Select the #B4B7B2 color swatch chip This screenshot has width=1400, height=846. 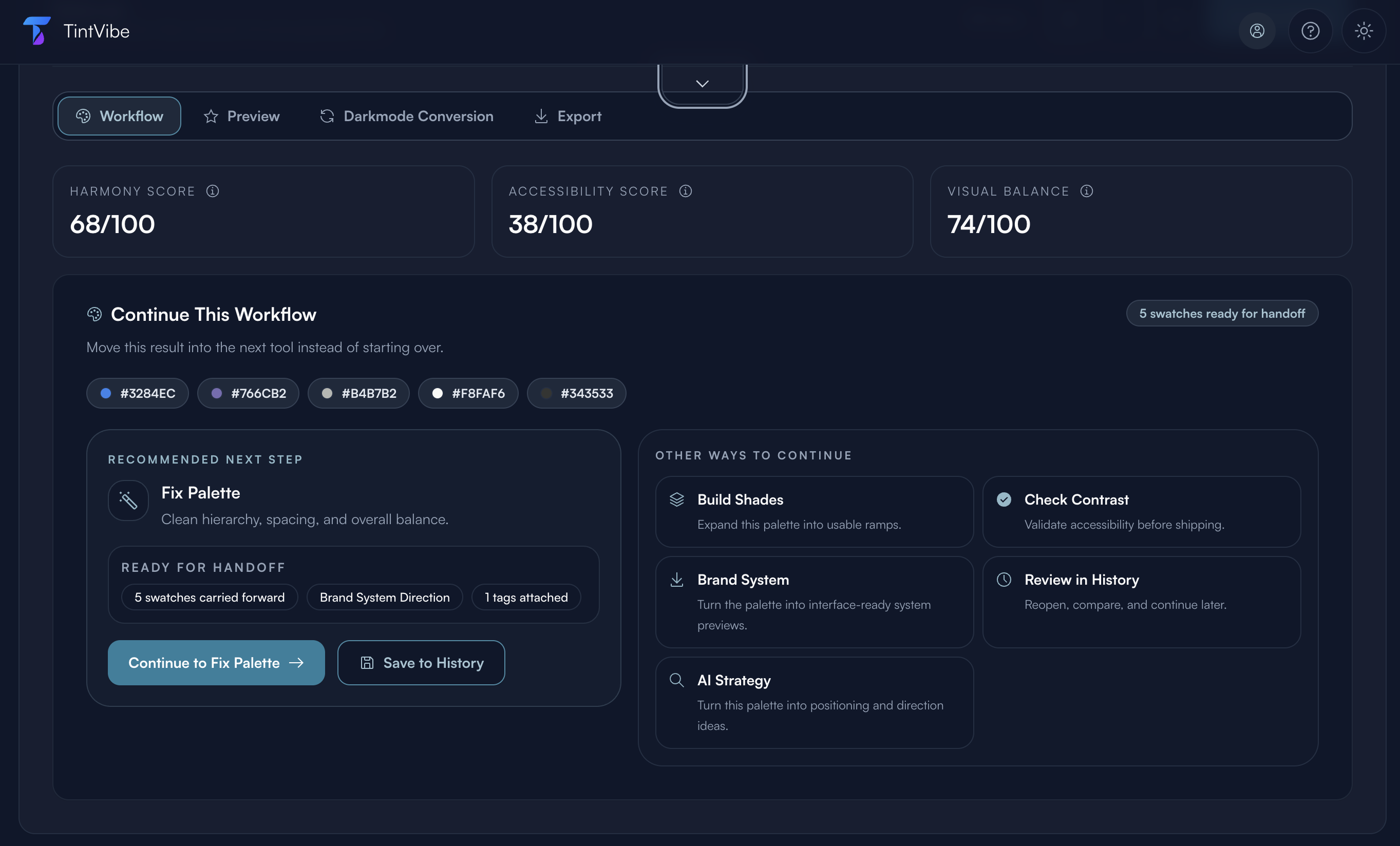click(x=358, y=393)
